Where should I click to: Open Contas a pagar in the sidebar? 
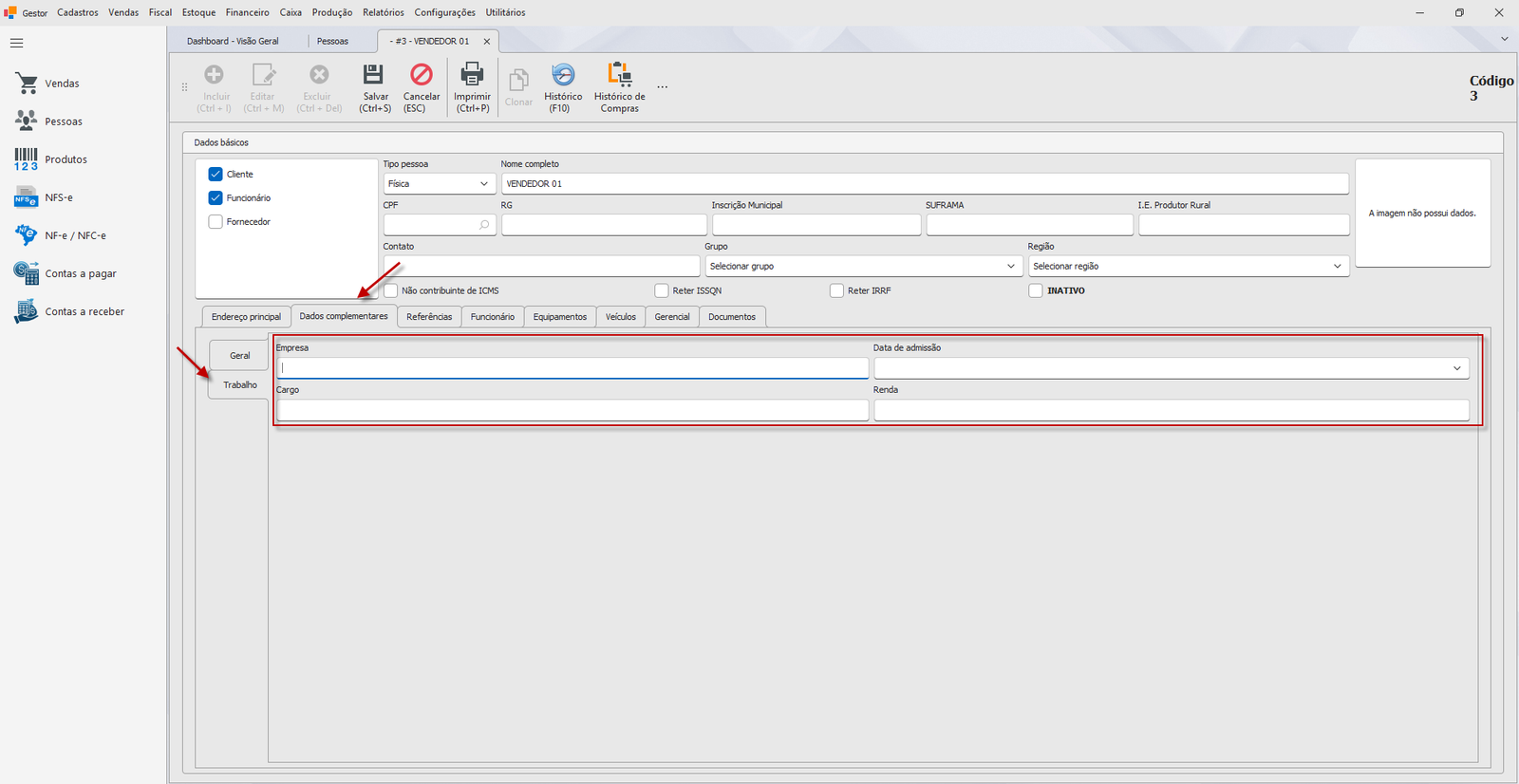pyautogui.click(x=66, y=273)
